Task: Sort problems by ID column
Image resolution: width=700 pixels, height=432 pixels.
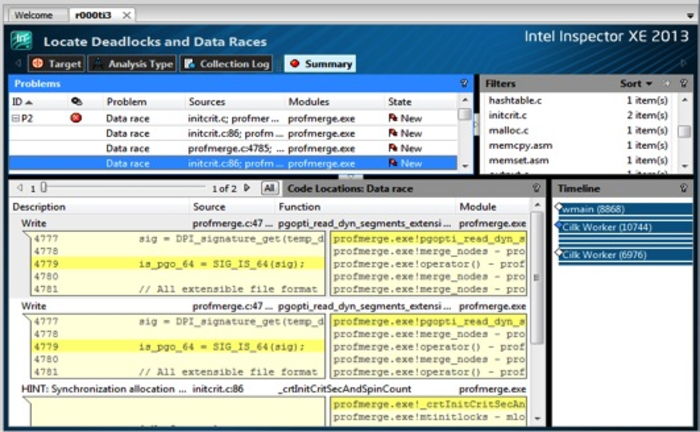Action: coord(22,102)
